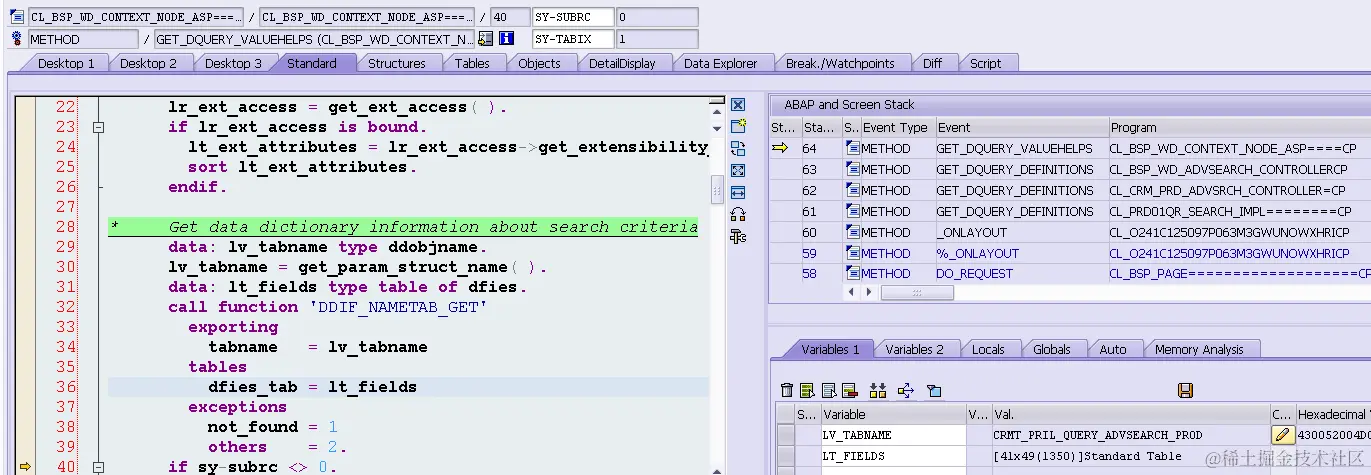Click the close tool icon beside the editor
The image size is (1371, 475).
(738, 105)
